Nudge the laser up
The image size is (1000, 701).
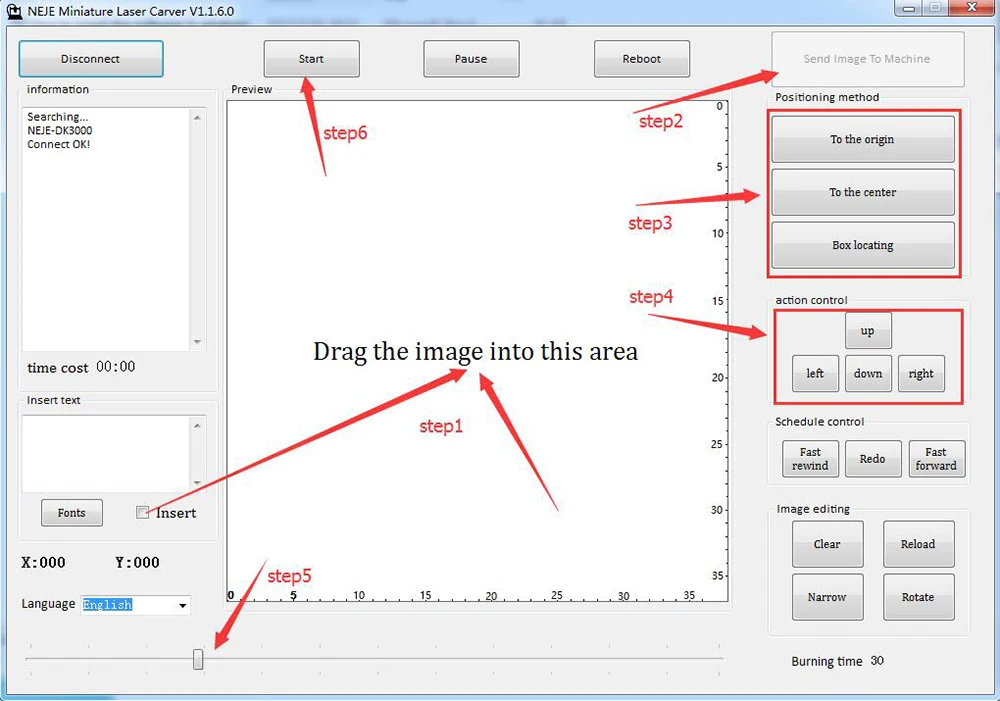point(868,330)
